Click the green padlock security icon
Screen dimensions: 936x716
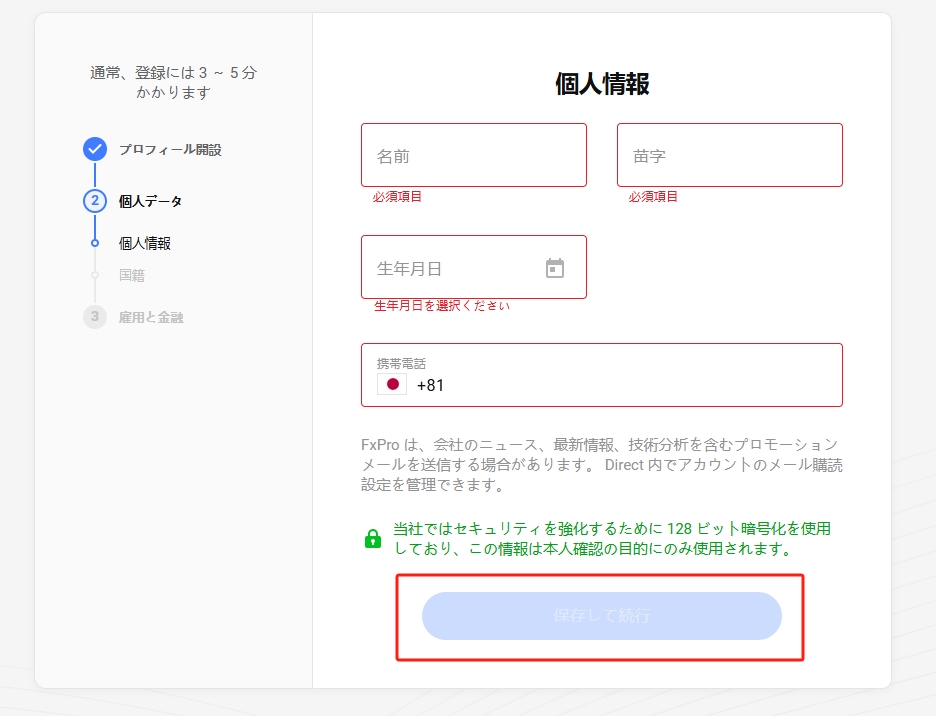(373, 539)
